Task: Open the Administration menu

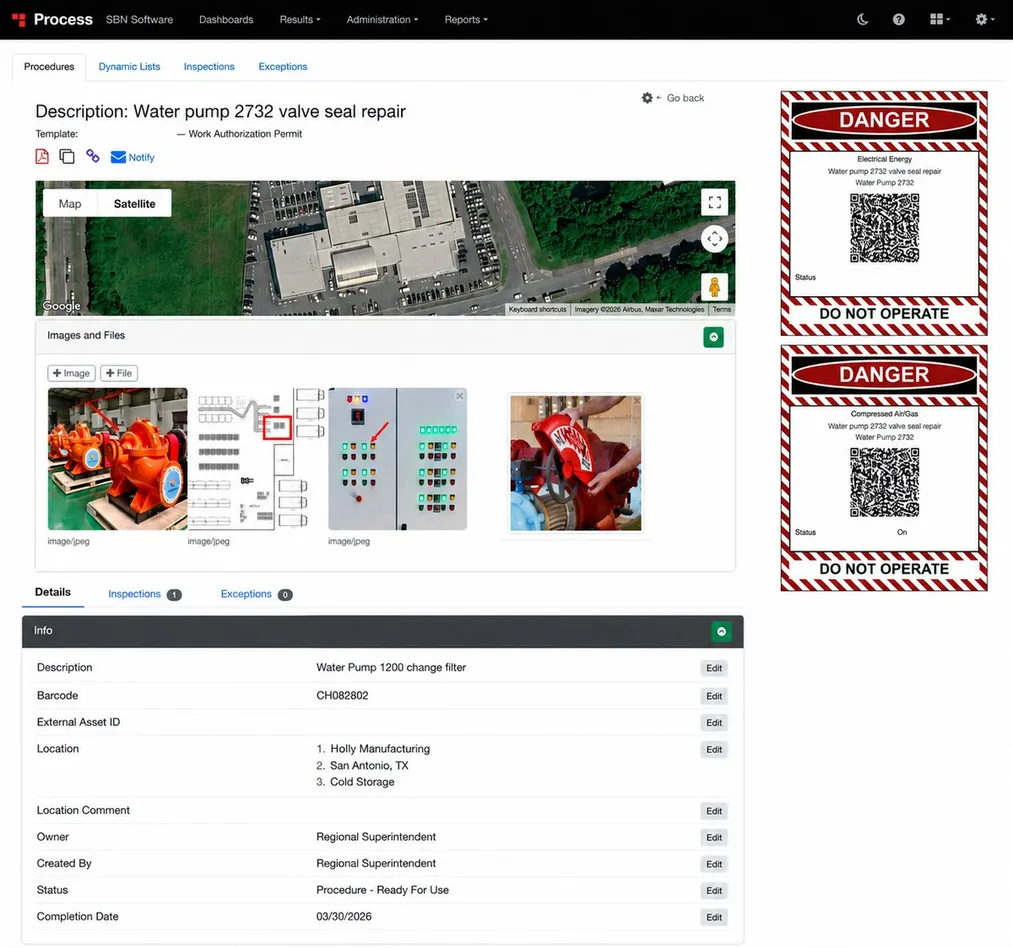Action: point(382,19)
